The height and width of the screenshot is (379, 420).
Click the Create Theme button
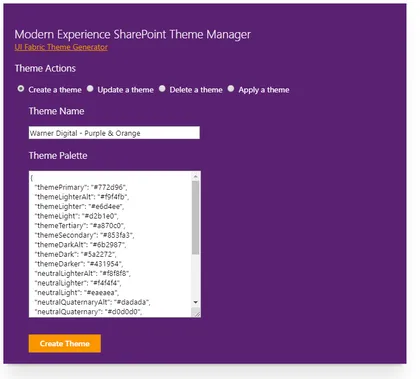coord(65,343)
